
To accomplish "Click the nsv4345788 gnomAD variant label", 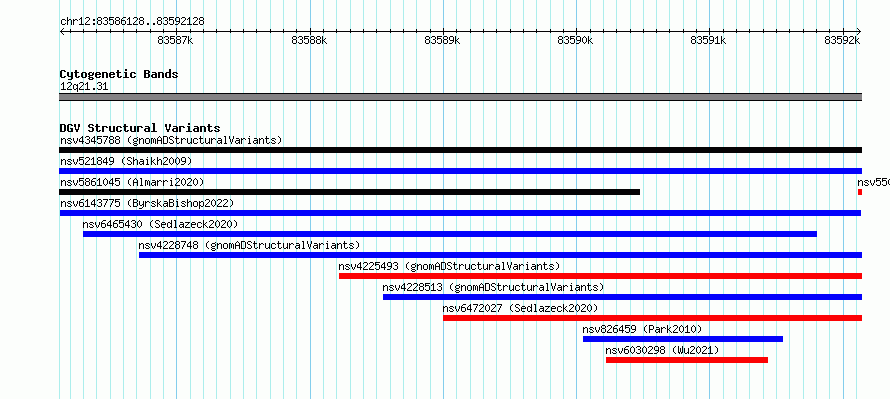I will (x=171, y=140).
